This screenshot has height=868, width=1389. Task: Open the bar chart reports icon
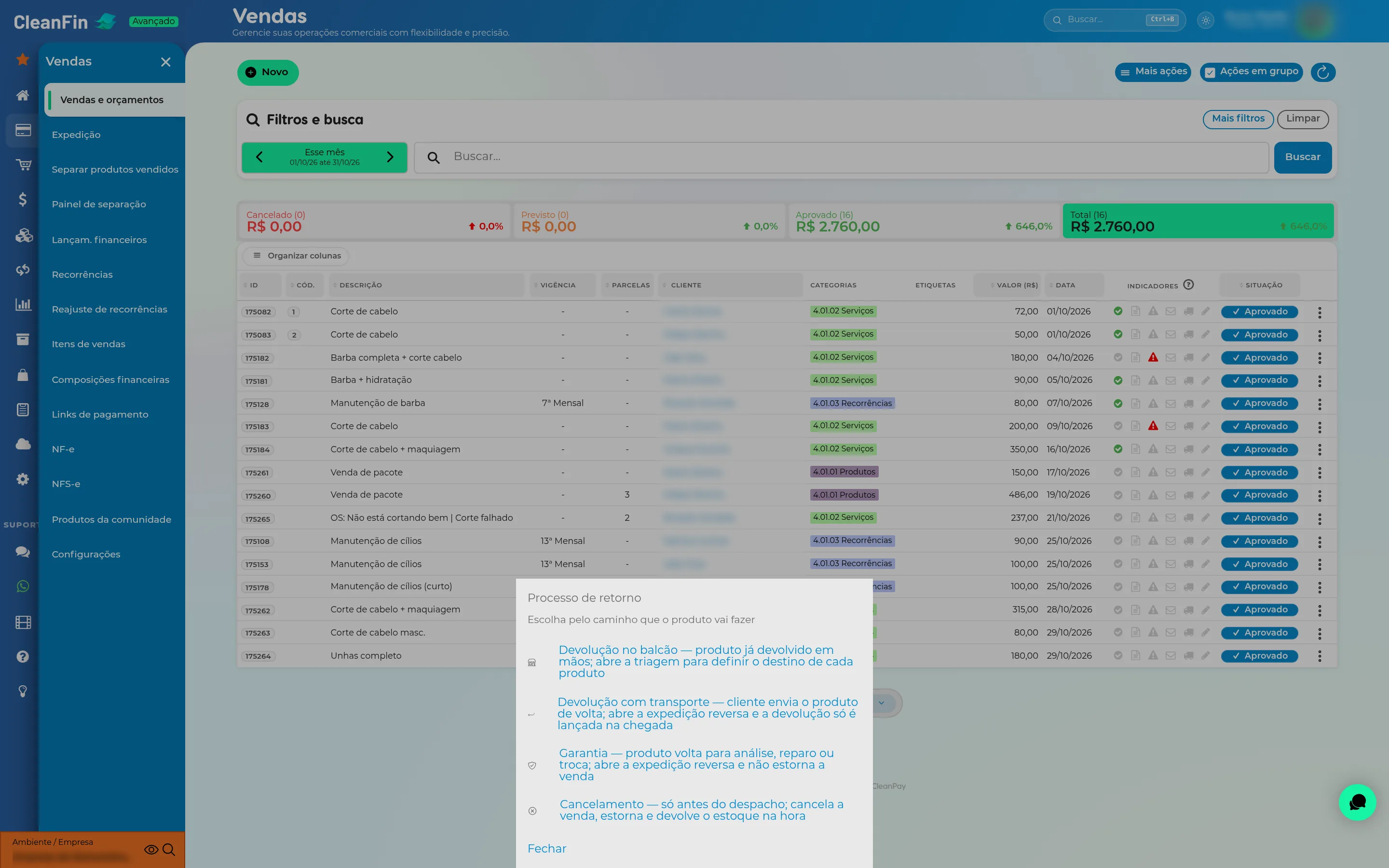[23, 304]
